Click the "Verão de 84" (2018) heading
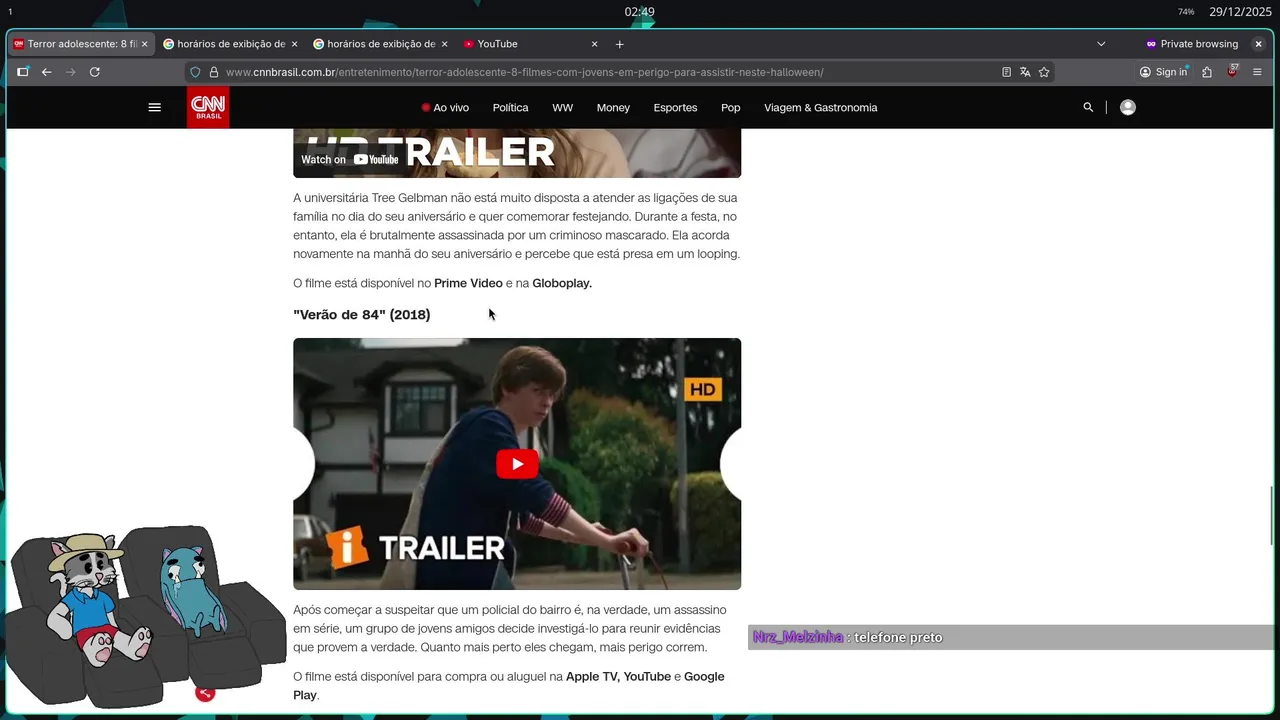 [362, 314]
